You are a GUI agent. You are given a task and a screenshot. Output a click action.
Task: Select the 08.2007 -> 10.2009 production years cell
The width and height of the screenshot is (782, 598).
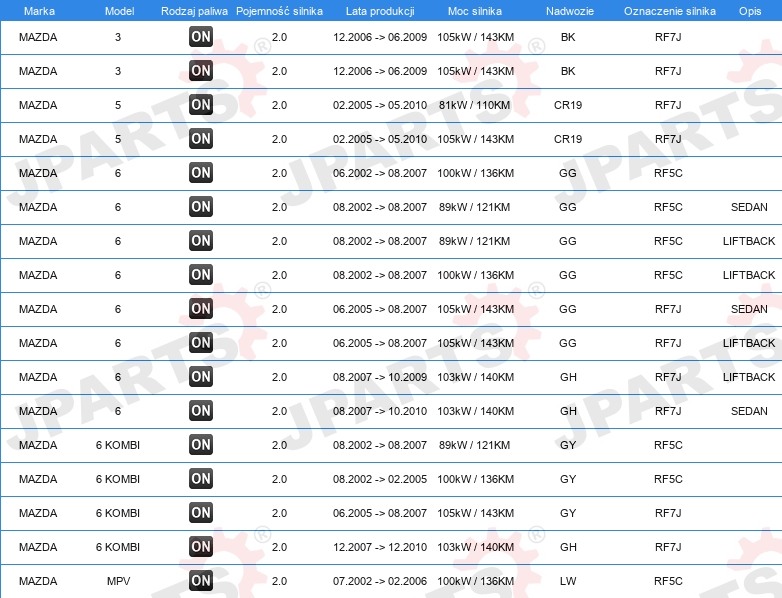tap(380, 377)
